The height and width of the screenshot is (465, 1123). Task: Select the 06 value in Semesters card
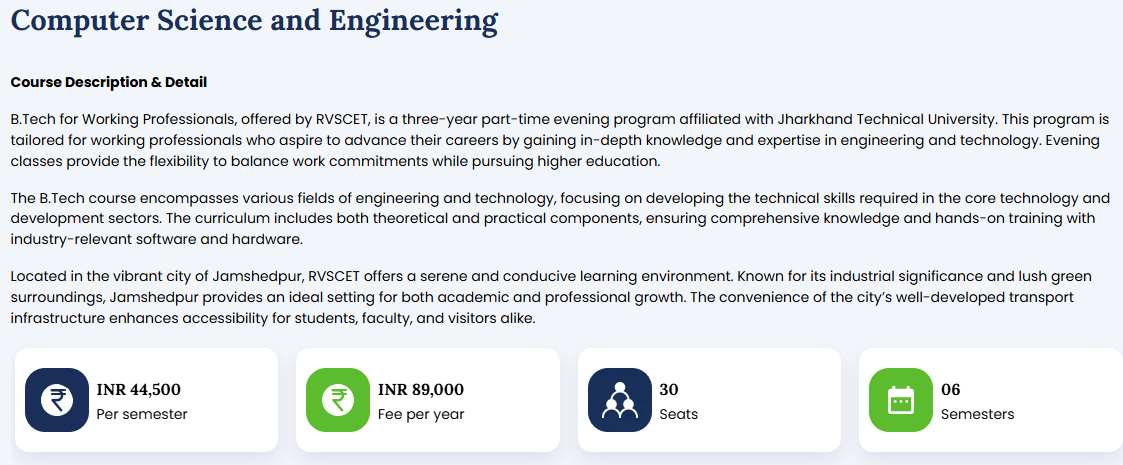[950, 390]
